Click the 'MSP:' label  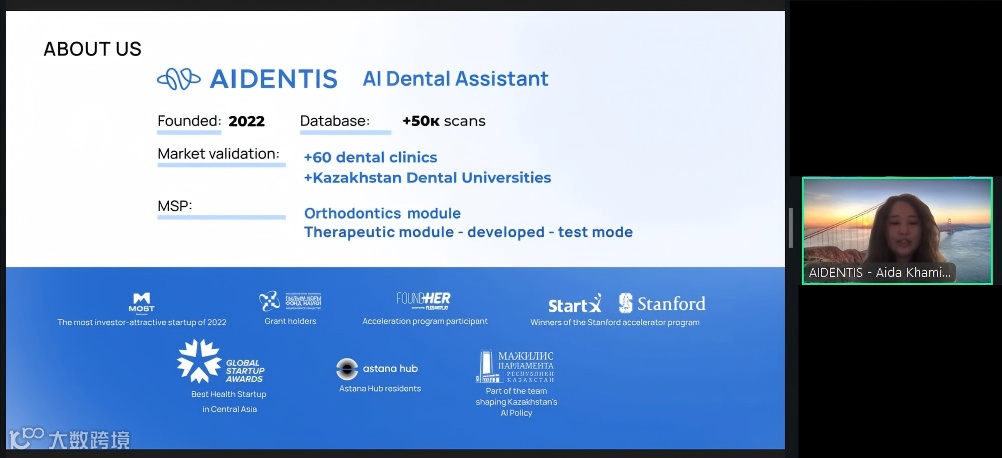pos(175,206)
